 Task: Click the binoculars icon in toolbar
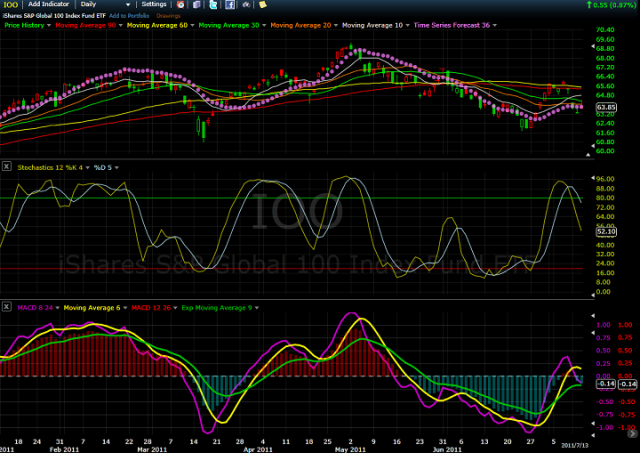point(246,4)
